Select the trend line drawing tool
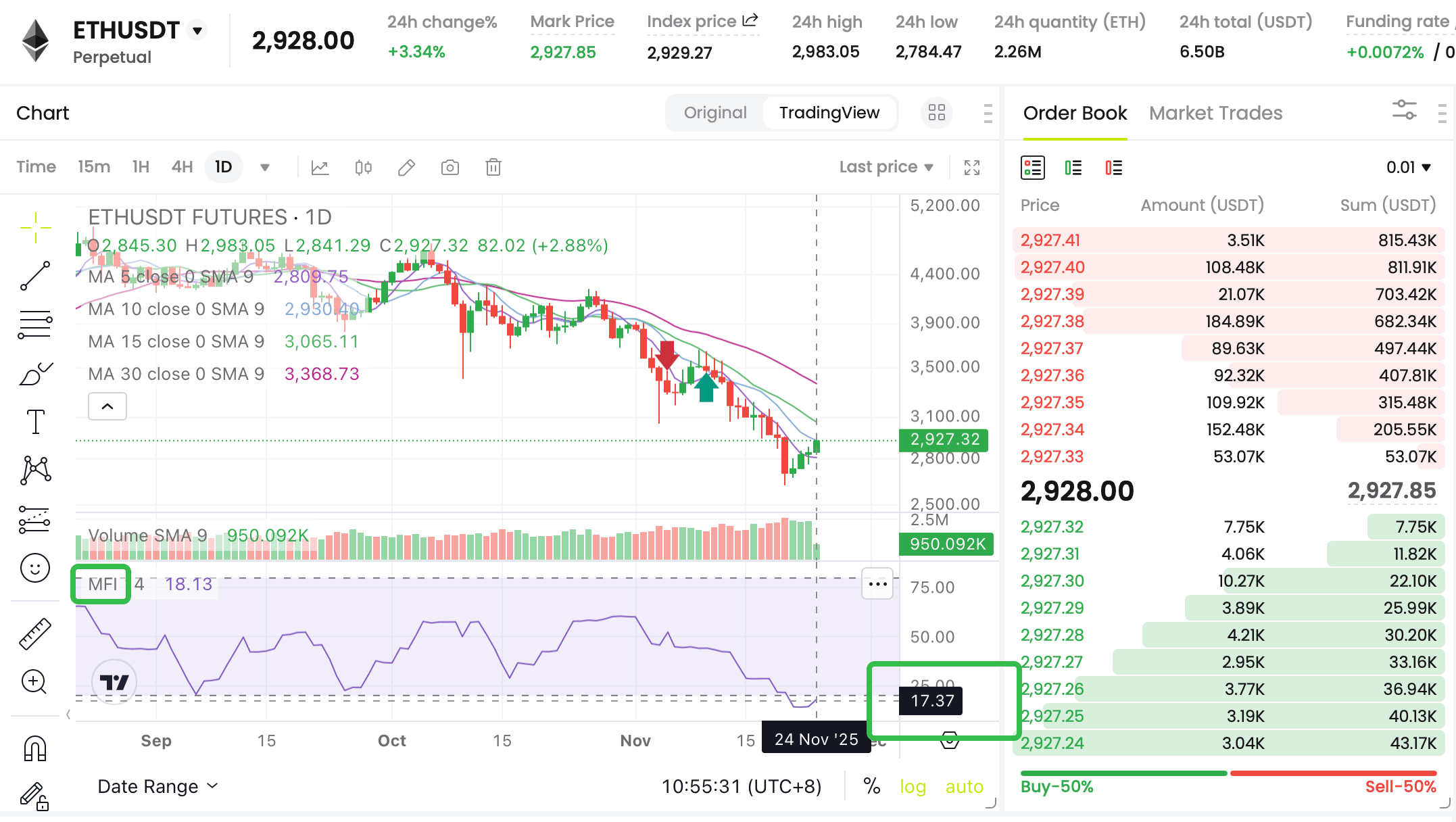Screen dimensions: 1456x822 point(34,276)
